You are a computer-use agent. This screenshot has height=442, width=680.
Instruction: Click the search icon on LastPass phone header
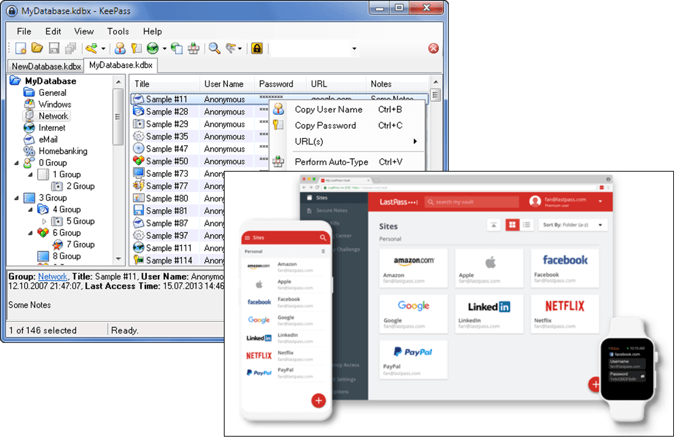click(x=323, y=237)
